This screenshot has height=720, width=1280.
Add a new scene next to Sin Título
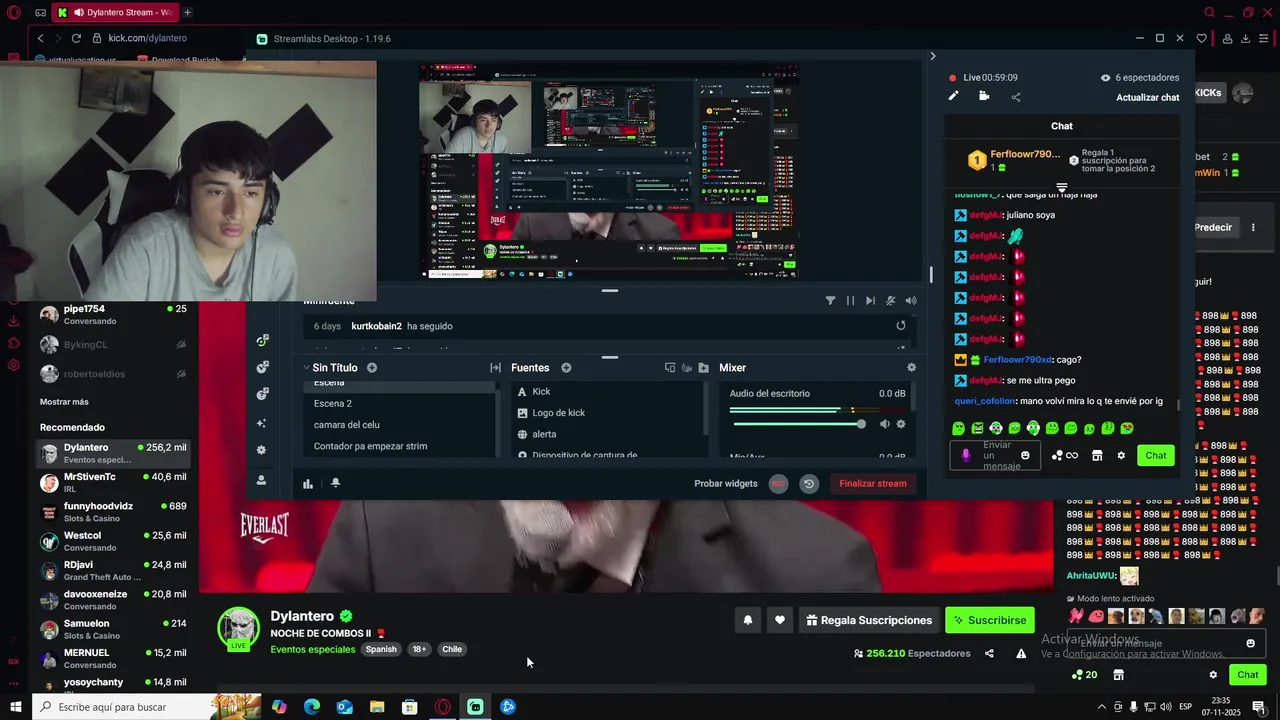372,368
